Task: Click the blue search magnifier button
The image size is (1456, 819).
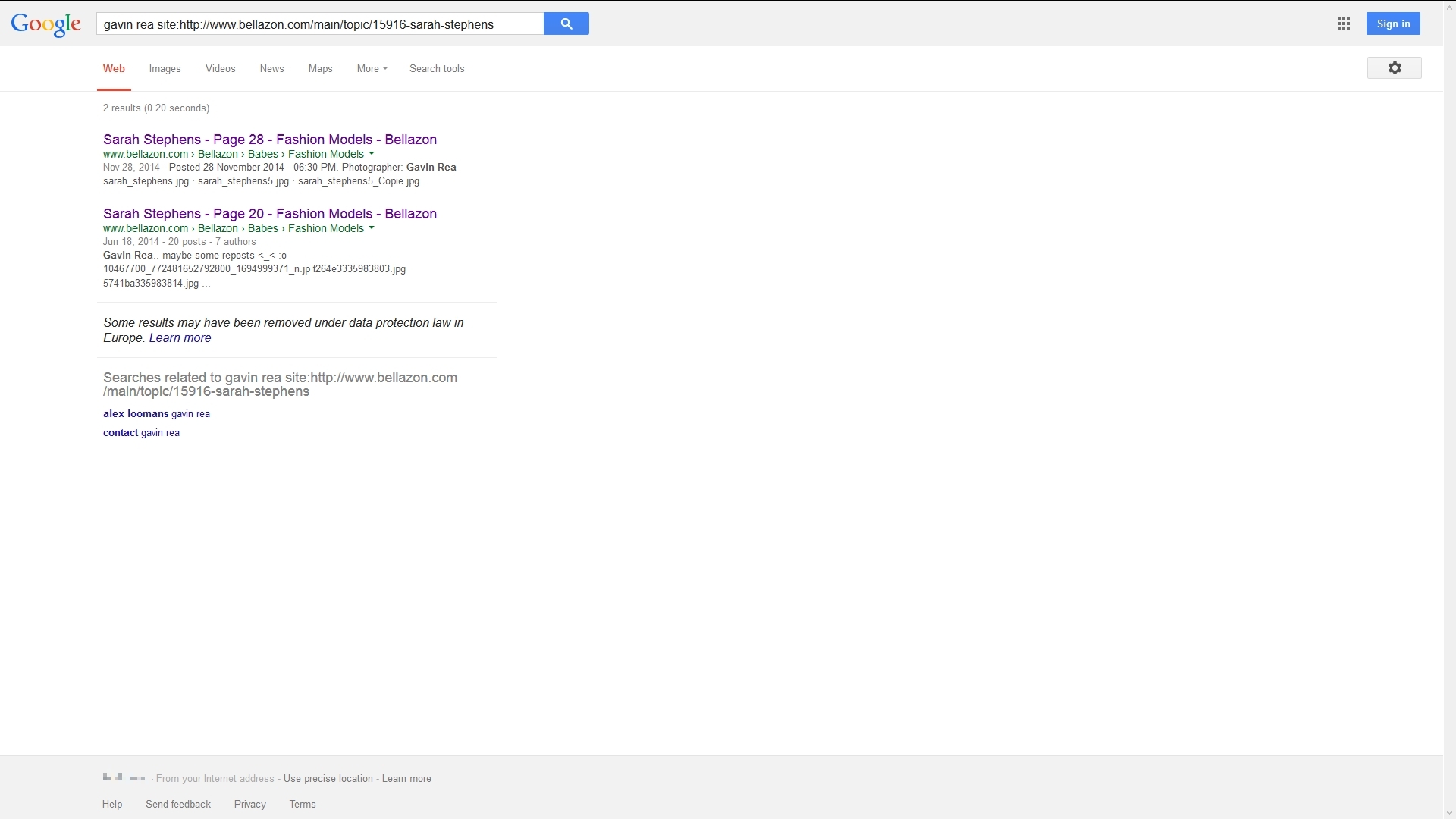Action: coord(566,24)
